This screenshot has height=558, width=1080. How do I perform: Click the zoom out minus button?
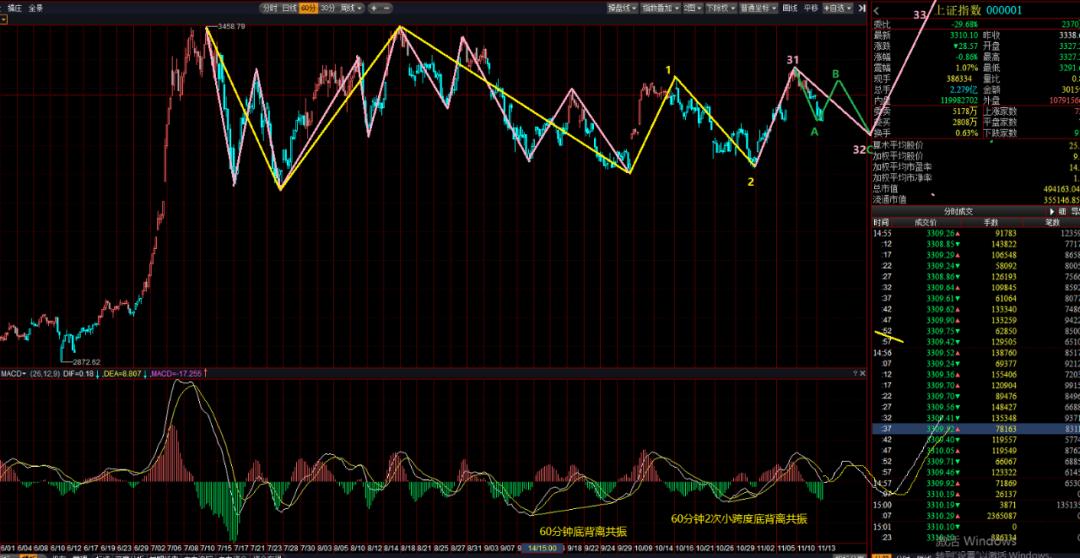pyautogui.click(x=386, y=7)
